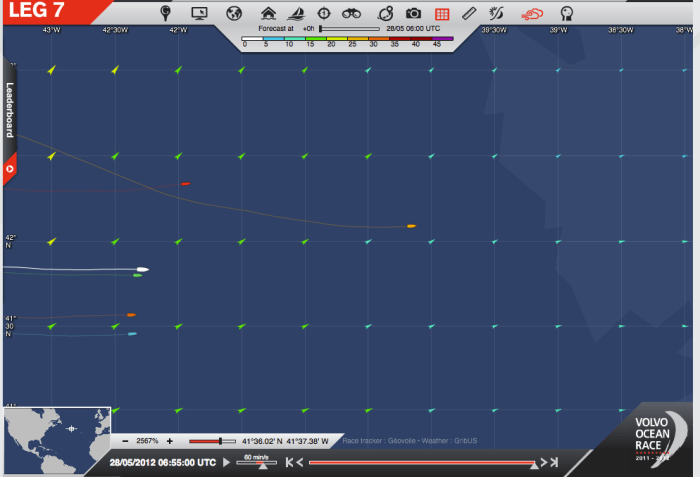Click the location pin icon in toolbar
The width and height of the screenshot is (700, 477).
click(x=166, y=14)
